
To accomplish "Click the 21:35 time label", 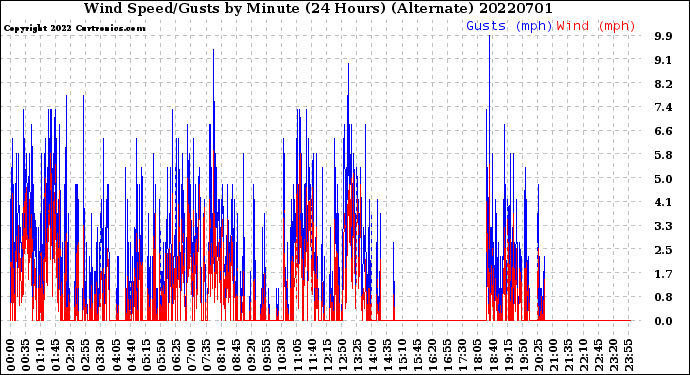I will (568, 355).
